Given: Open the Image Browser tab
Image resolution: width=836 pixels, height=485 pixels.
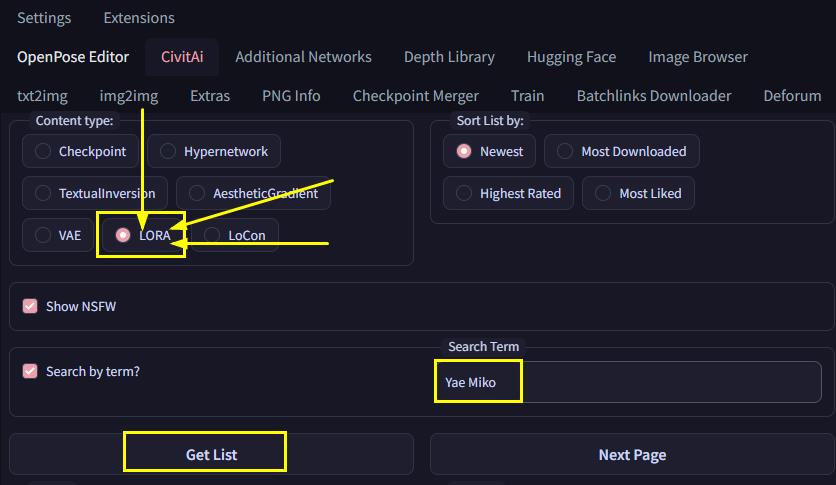Looking at the screenshot, I should [x=697, y=57].
